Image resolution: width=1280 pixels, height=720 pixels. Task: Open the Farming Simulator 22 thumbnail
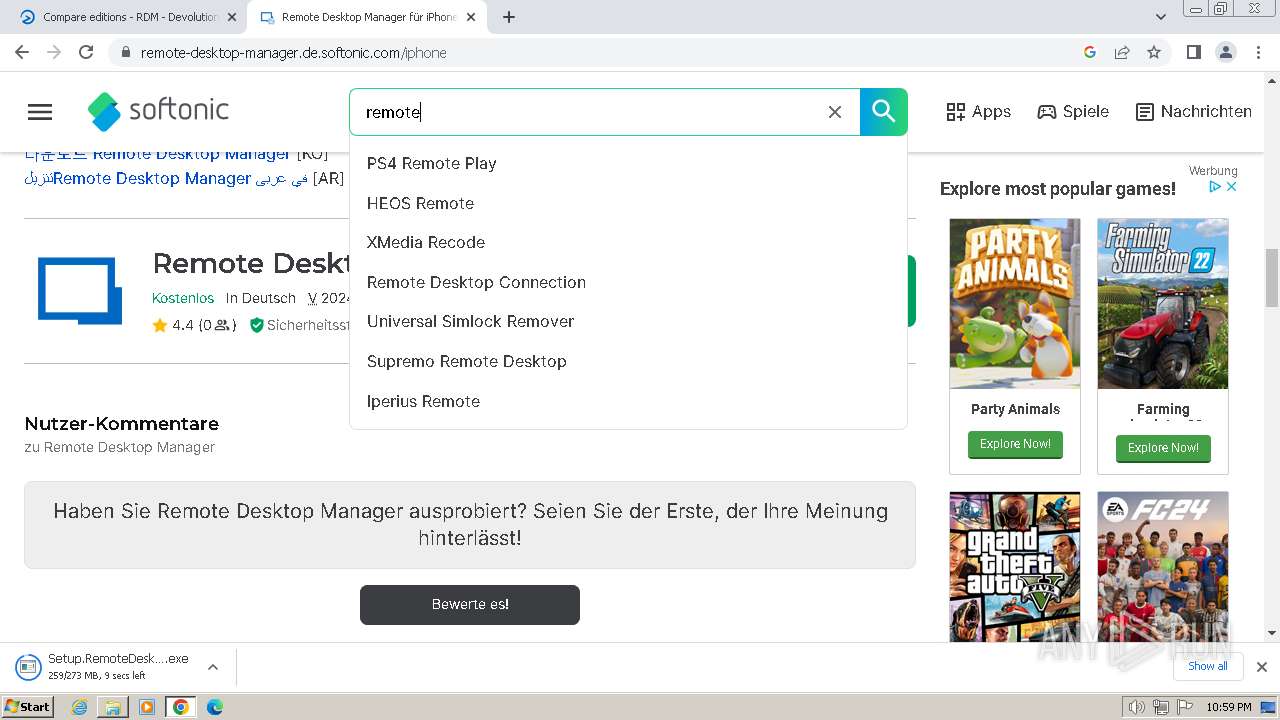click(x=1163, y=304)
